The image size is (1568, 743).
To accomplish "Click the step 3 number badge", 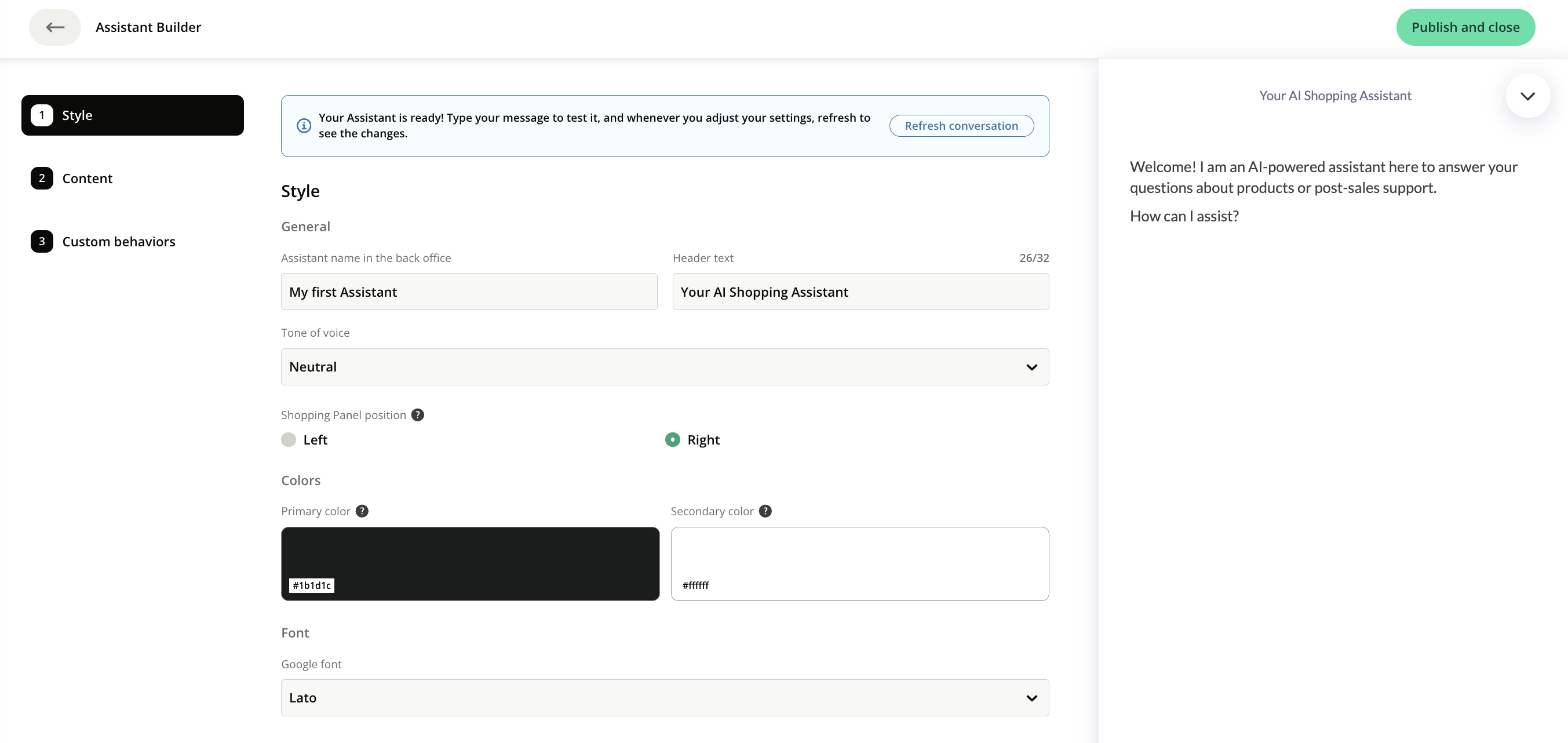I will (x=42, y=242).
